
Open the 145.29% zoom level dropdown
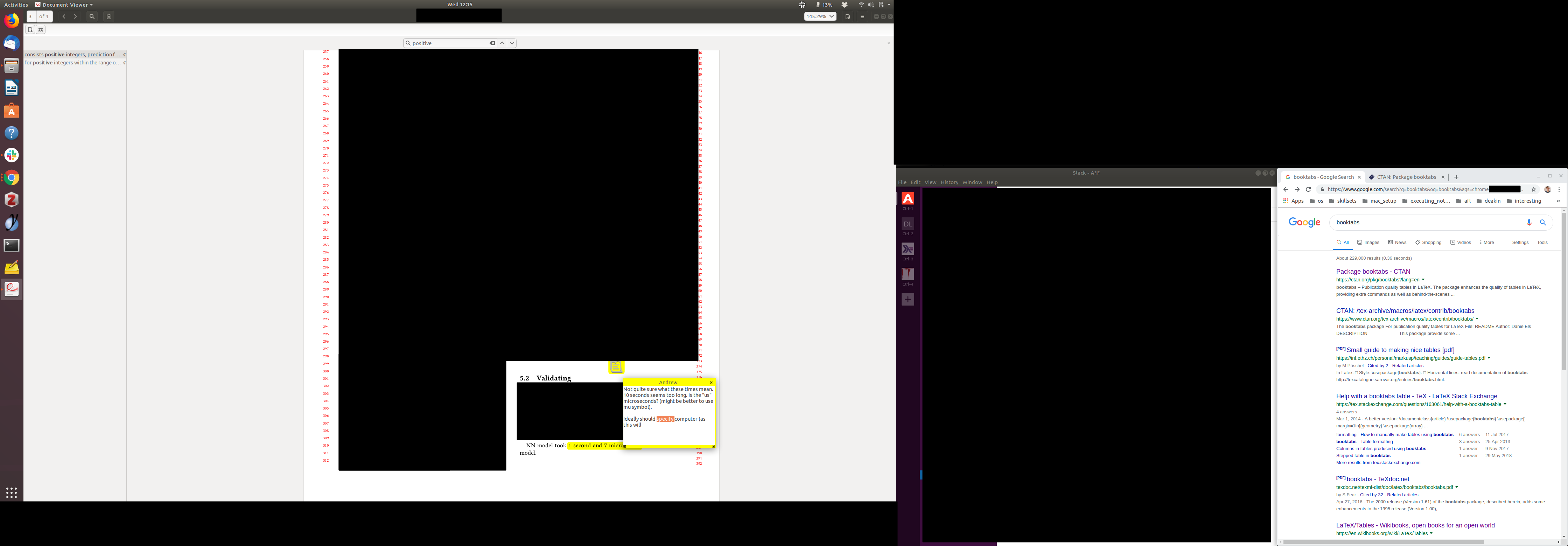tap(820, 16)
